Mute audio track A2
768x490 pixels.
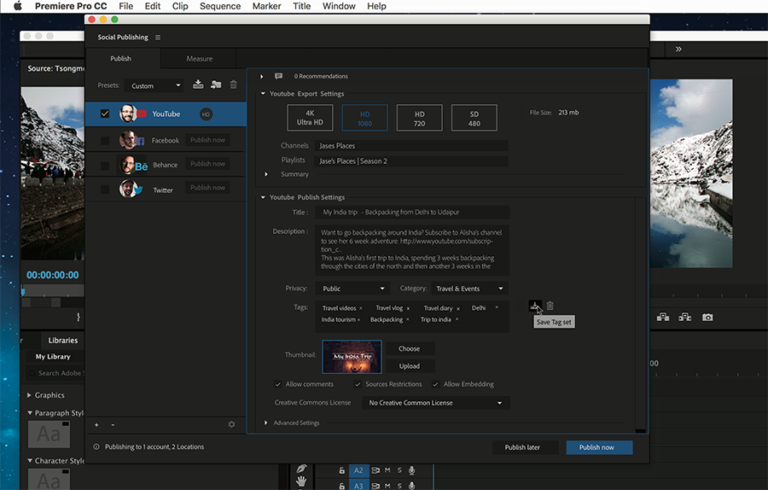coord(387,470)
